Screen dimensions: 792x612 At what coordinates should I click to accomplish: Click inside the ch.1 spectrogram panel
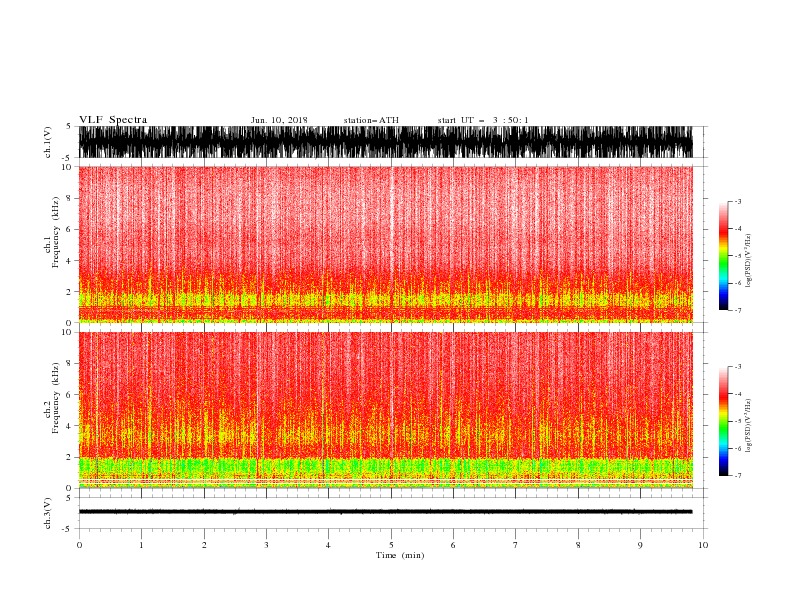[x=385, y=244]
